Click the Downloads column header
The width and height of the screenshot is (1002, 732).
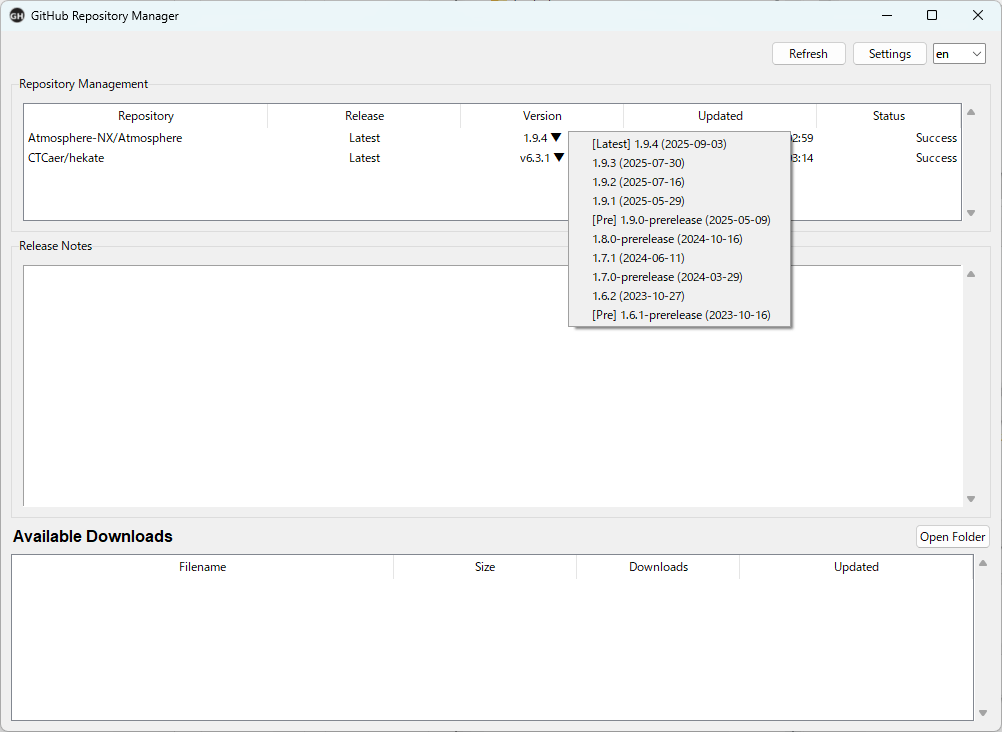coord(658,567)
